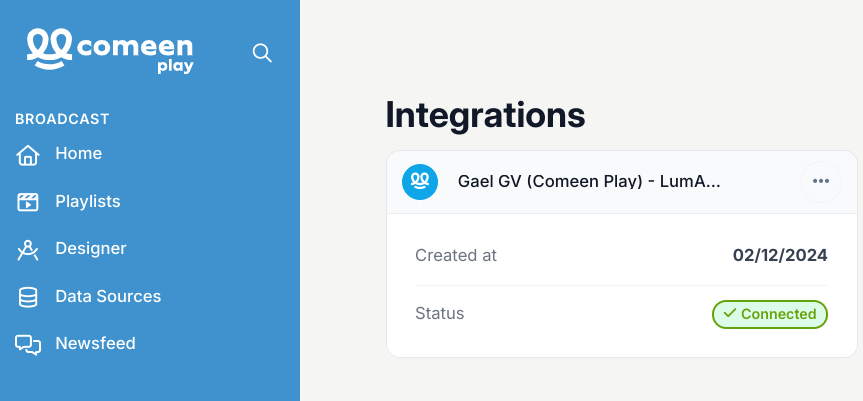Viewport: 863px width, 401px height.
Task: Click the Playlists clapperboard icon
Action: coord(28,202)
